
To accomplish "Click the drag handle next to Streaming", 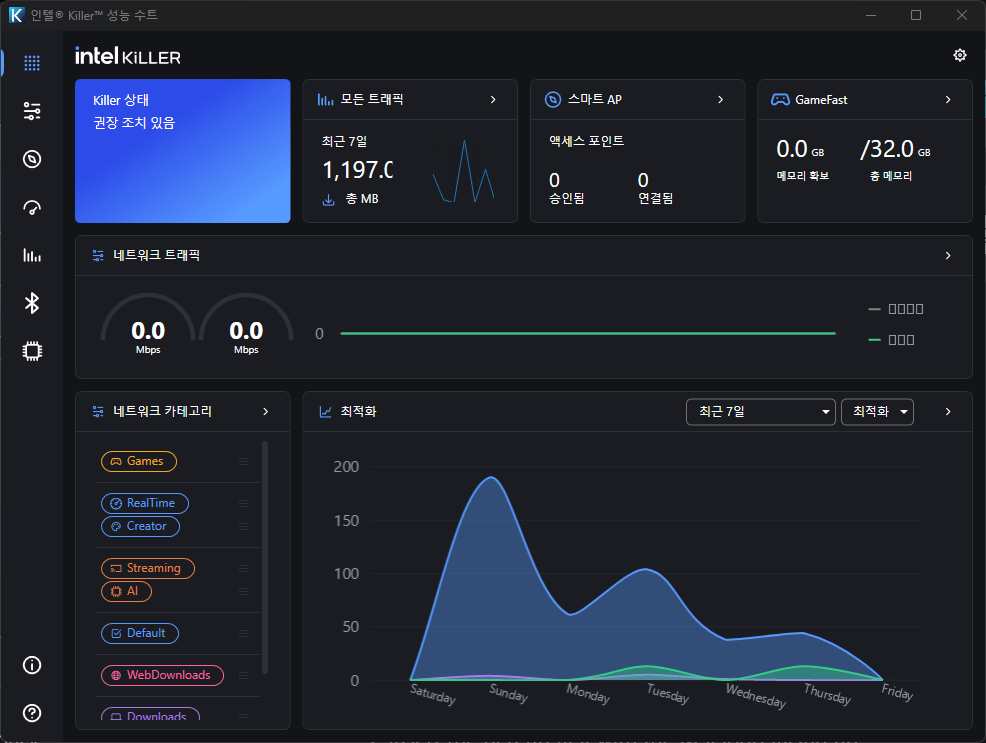I will (x=243, y=568).
